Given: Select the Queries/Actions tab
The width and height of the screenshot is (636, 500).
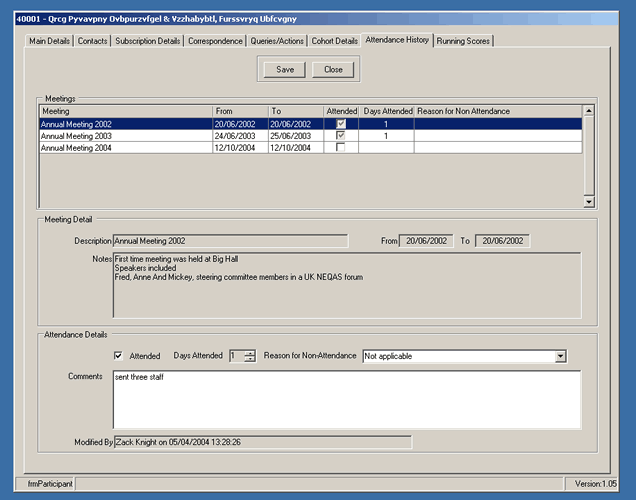Looking at the screenshot, I should click(277, 41).
